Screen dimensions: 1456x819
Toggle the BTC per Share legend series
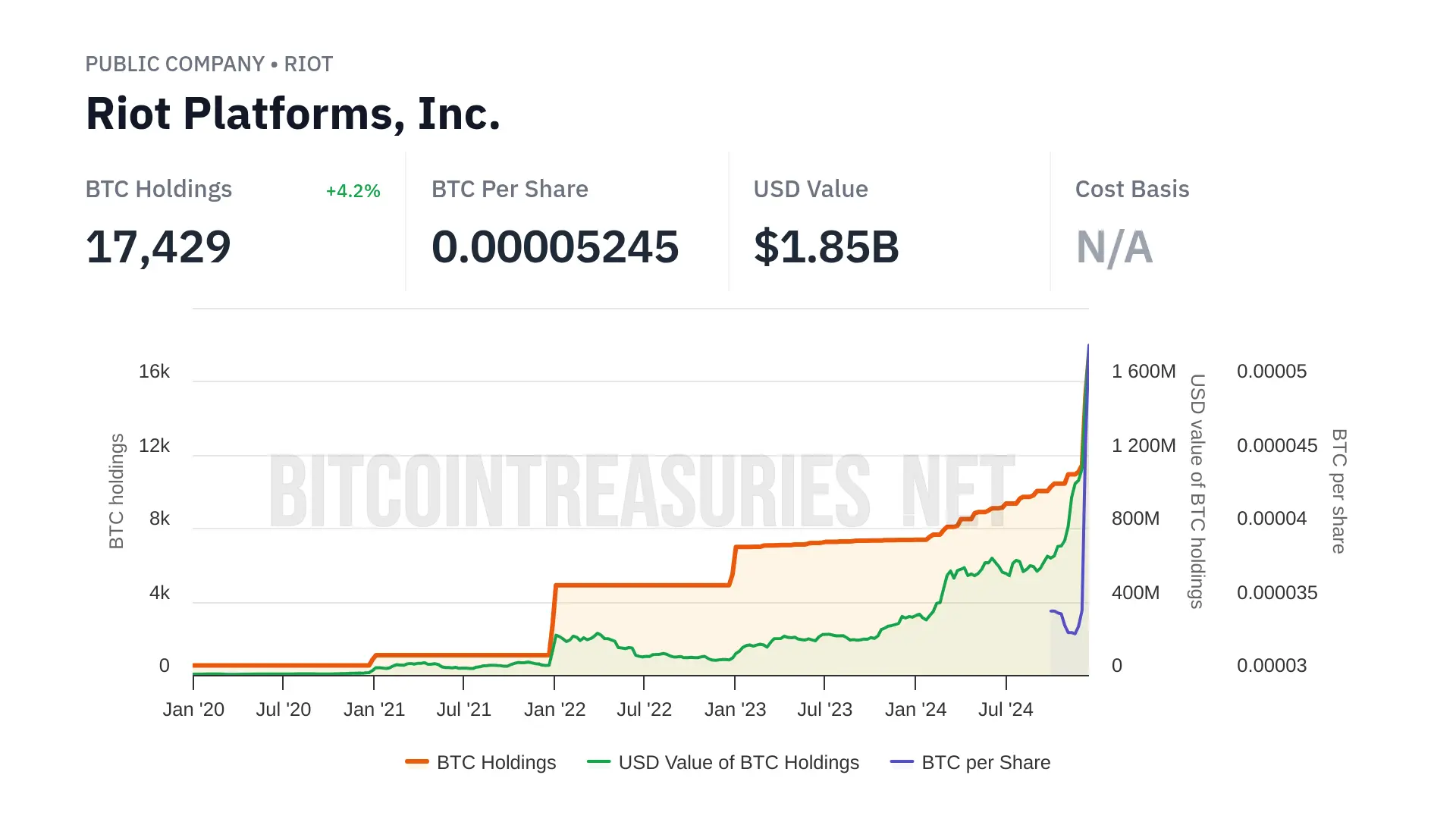click(x=986, y=762)
